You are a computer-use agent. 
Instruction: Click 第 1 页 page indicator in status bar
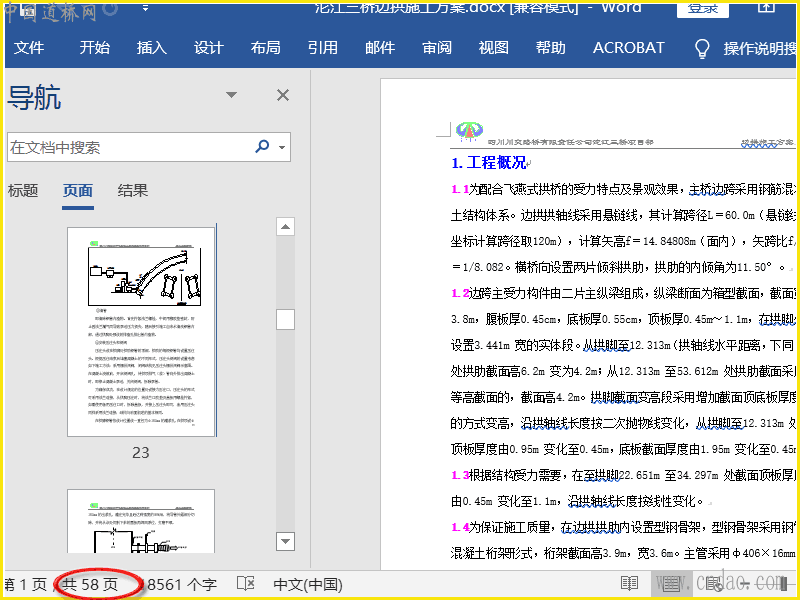point(26,585)
